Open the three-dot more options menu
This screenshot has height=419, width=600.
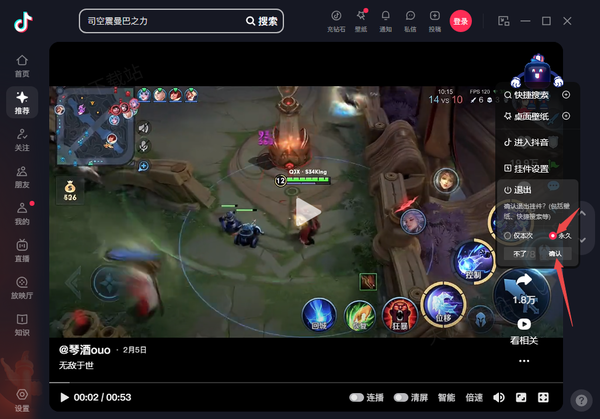click(x=524, y=361)
